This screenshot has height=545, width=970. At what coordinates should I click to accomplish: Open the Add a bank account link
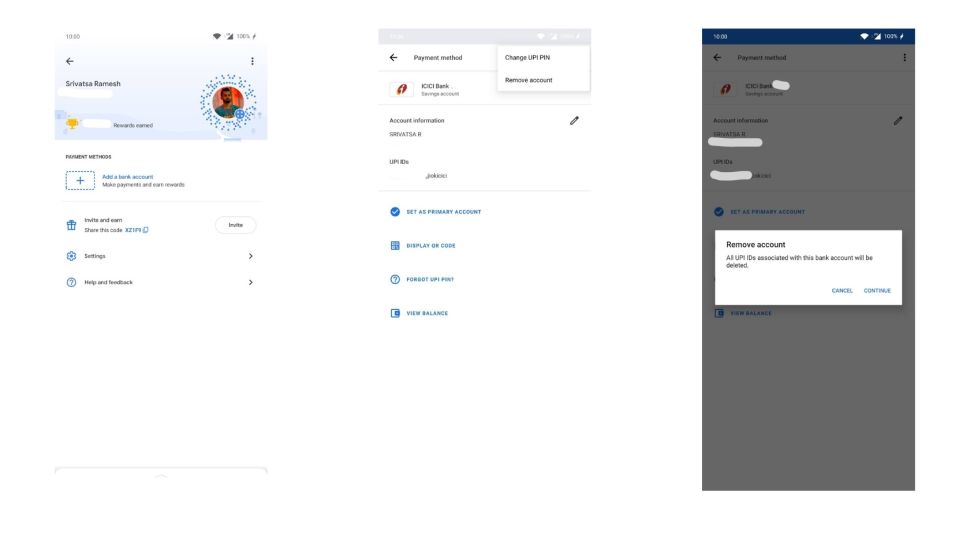pyautogui.click(x=127, y=177)
